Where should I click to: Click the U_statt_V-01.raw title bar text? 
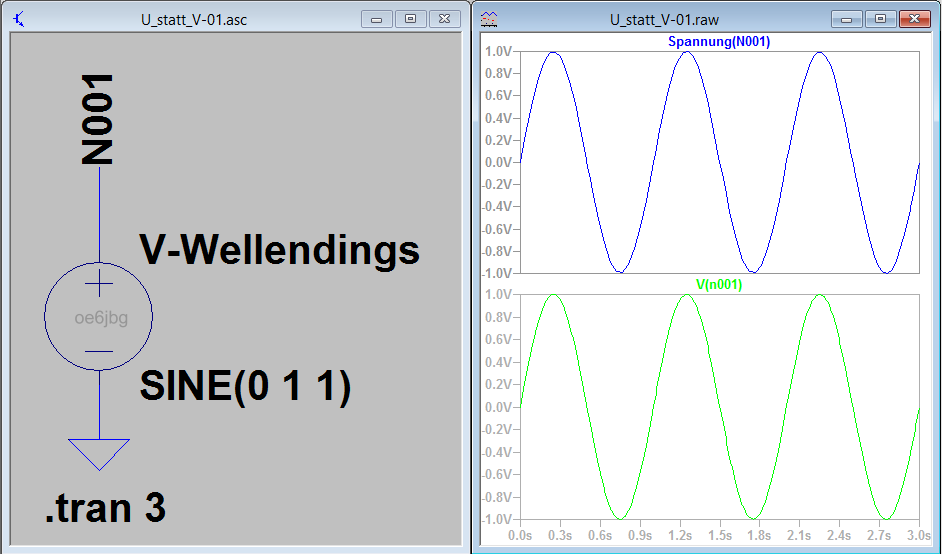pos(664,20)
